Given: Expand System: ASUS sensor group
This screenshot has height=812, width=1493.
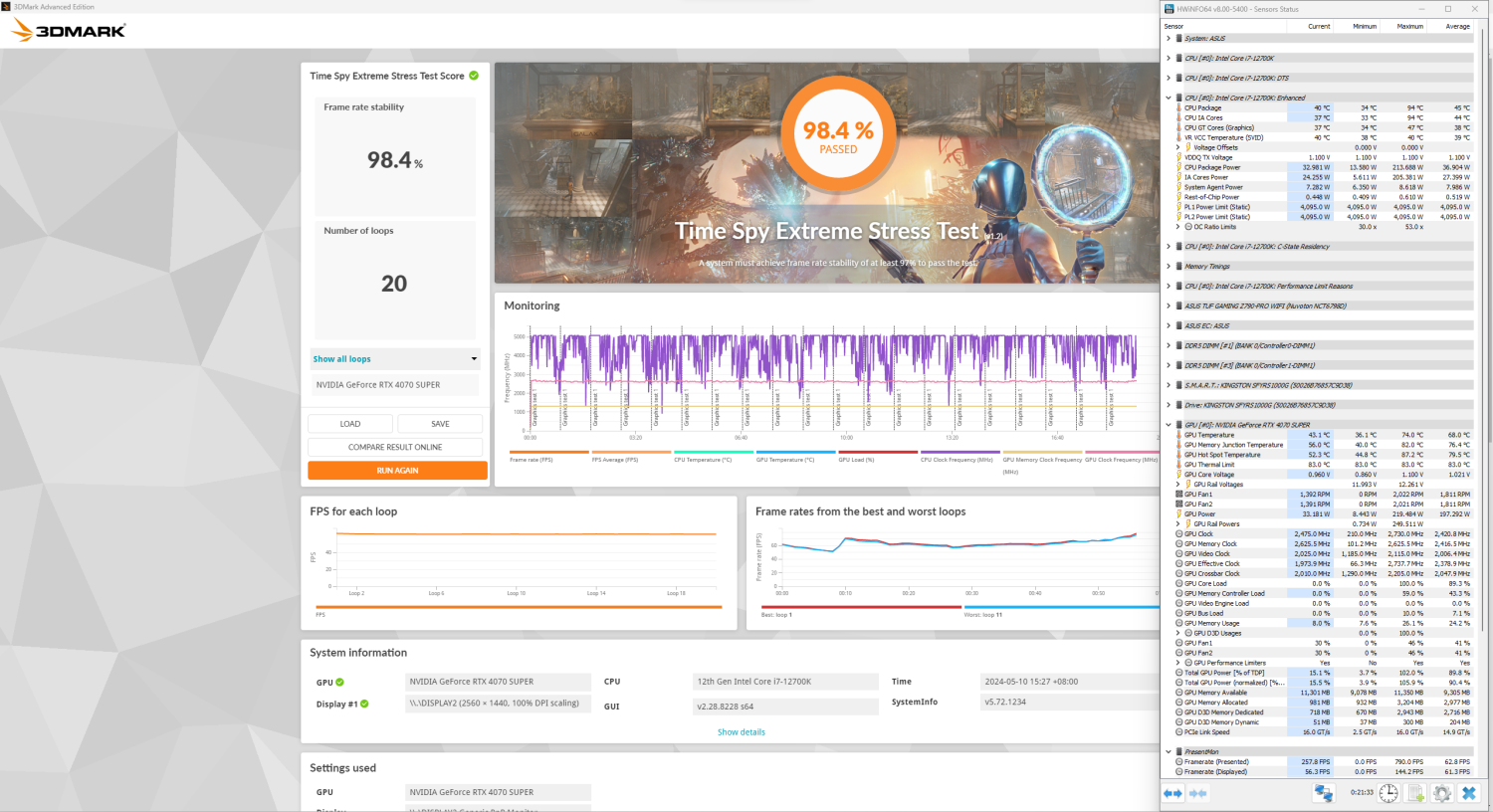Looking at the screenshot, I should coord(1169,39).
